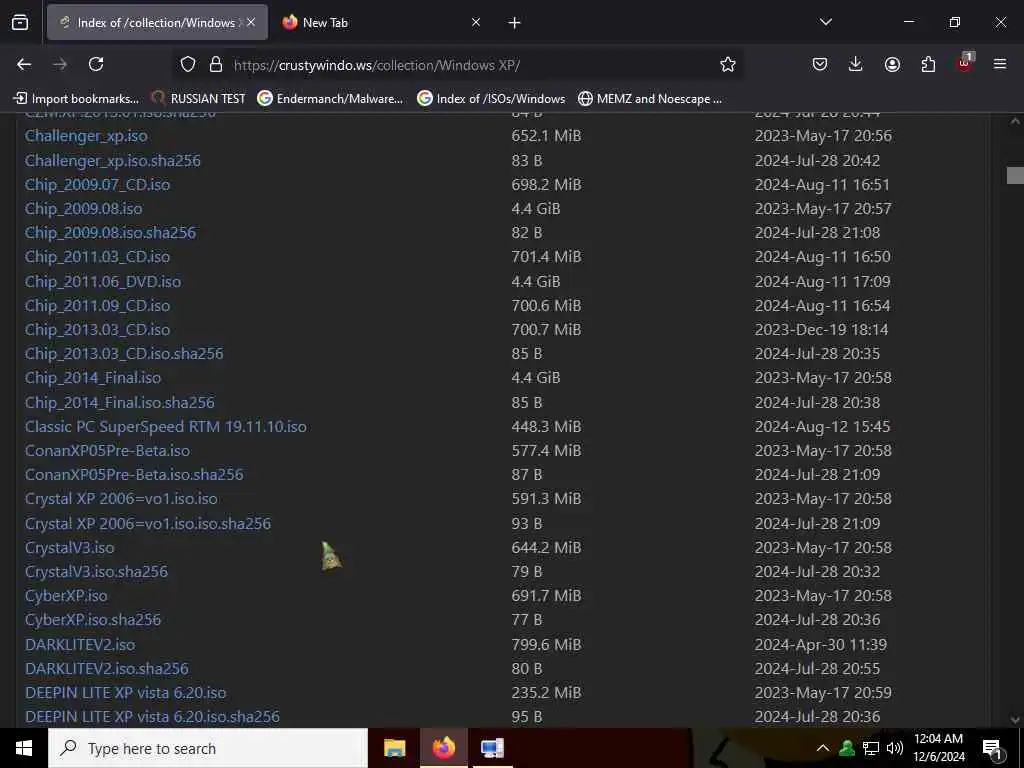Open the Firefox taskbar icon
Screen dimensions: 1024x768
443,748
